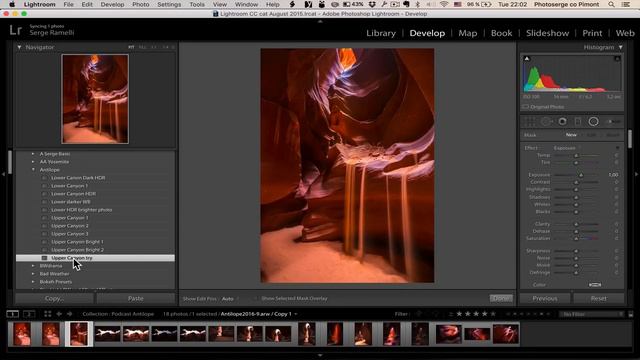Viewport: 640px width, 360px height.
Task: Switch to the Map module
Action: coord(468,33)
